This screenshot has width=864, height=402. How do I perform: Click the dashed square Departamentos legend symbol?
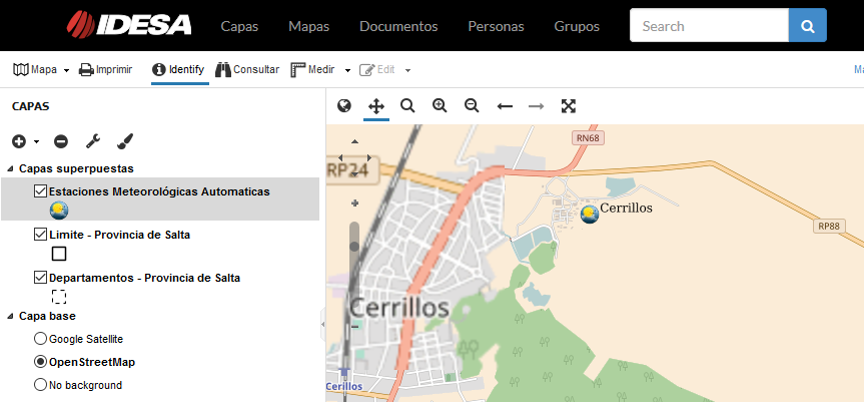pyautogui.click(x=59, y=297)
